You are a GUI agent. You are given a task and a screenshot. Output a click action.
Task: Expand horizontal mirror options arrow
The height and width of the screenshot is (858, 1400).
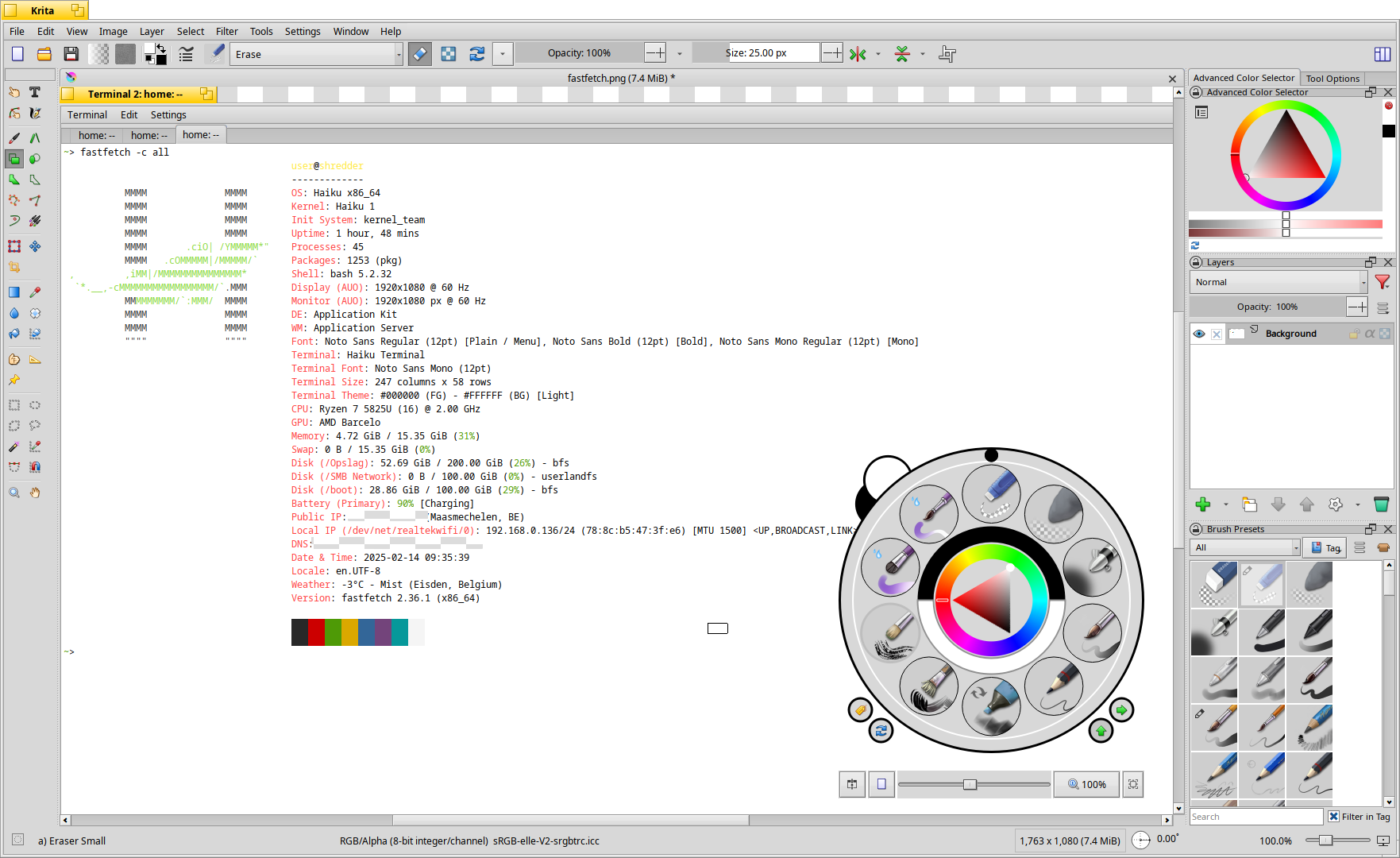coord(878,54)
